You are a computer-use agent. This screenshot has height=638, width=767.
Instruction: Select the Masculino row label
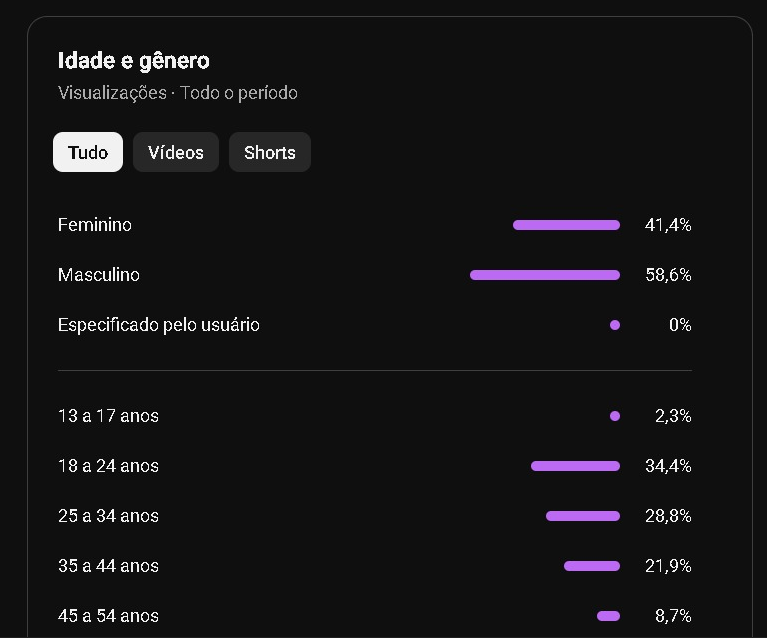99,275
